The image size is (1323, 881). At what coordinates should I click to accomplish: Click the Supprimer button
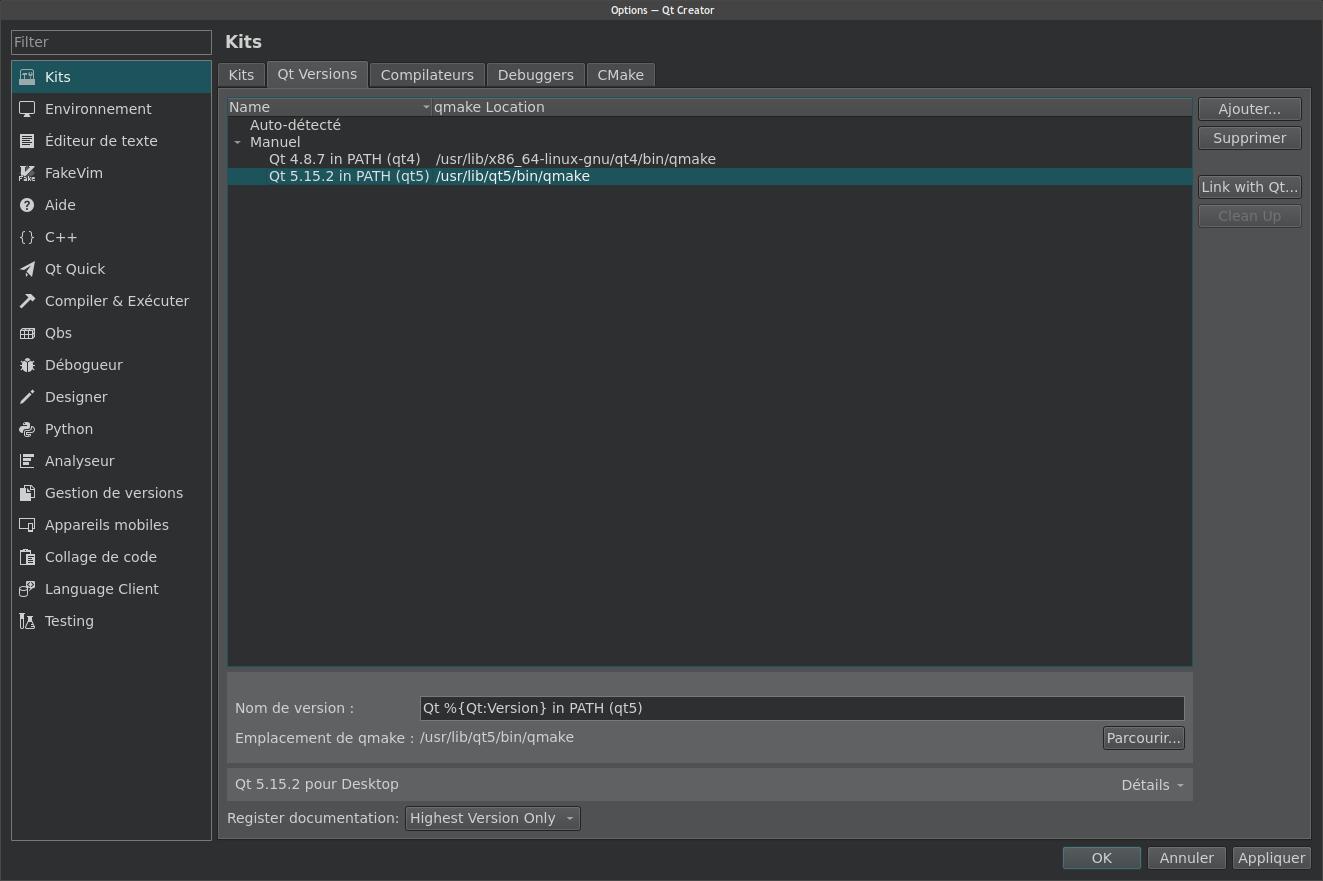click(x=1250, y=138)
